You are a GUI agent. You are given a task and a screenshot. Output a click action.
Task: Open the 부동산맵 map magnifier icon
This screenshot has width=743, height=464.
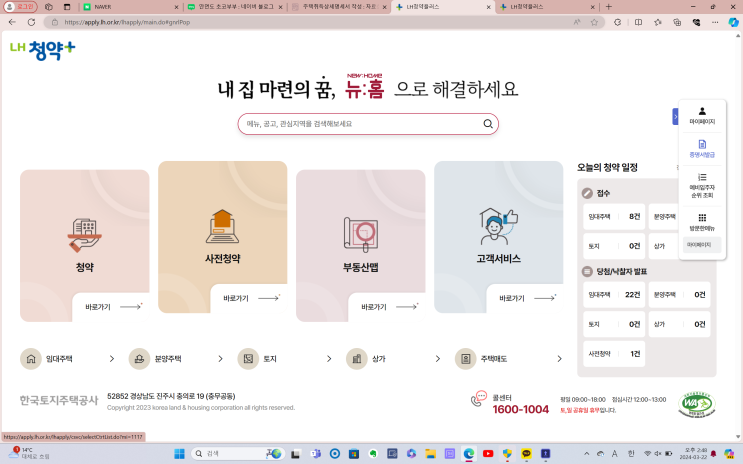pos(361,234)
